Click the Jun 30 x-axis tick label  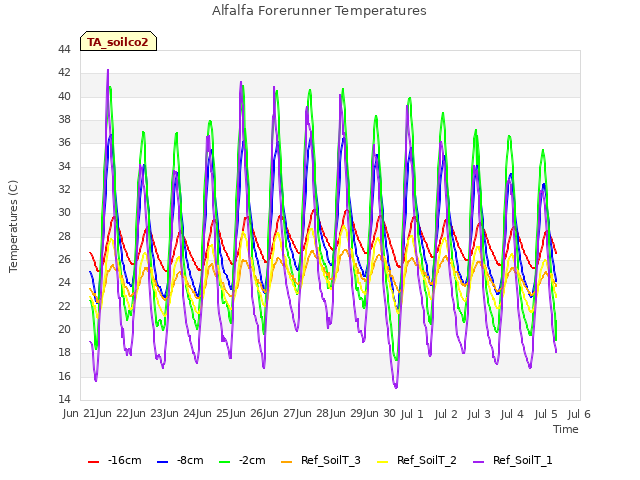coord(381,414)
